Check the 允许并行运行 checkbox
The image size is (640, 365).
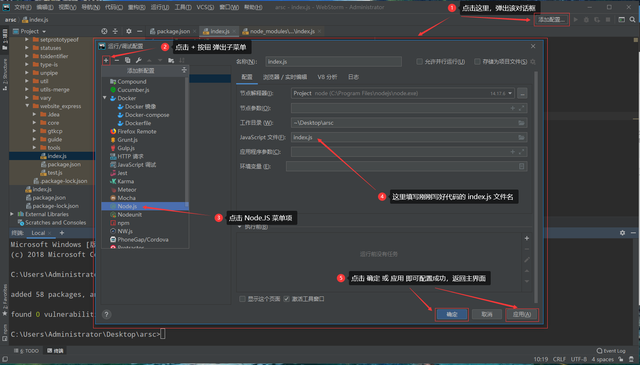pos(419,62)
